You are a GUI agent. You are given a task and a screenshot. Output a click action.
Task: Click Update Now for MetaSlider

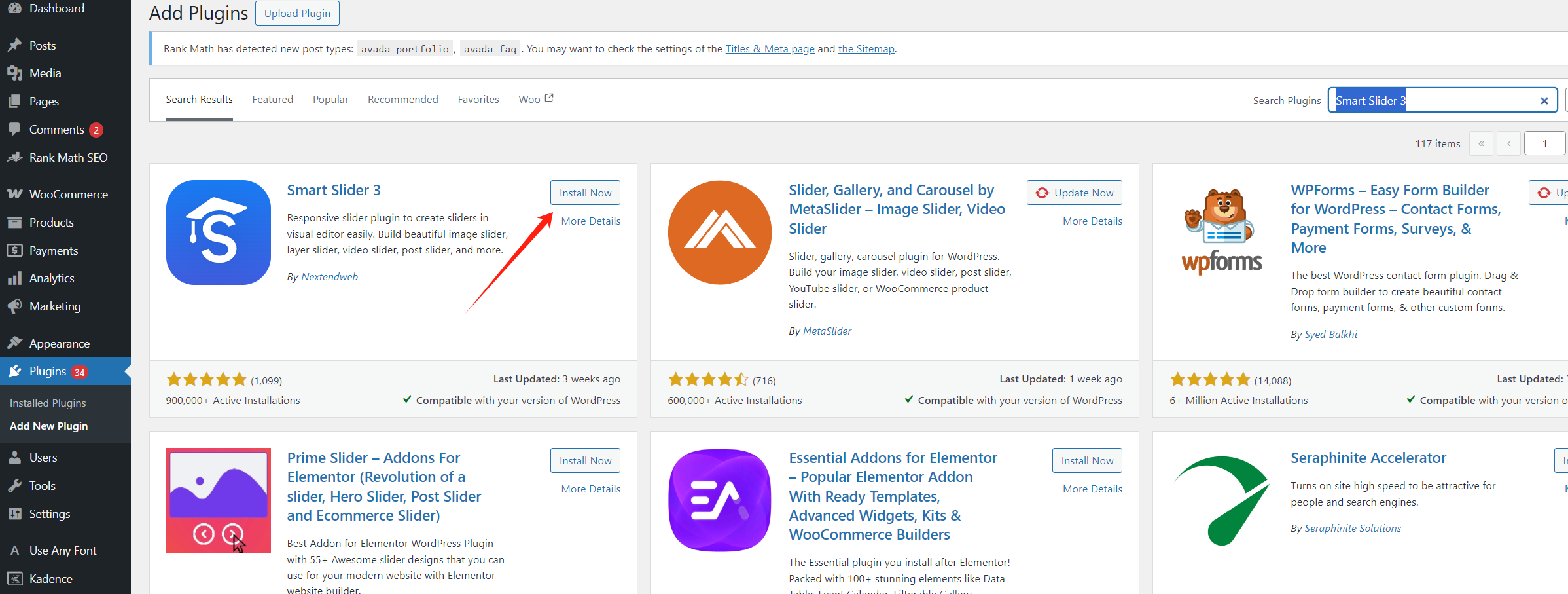pyautogui.click(x=1074, y=193)
